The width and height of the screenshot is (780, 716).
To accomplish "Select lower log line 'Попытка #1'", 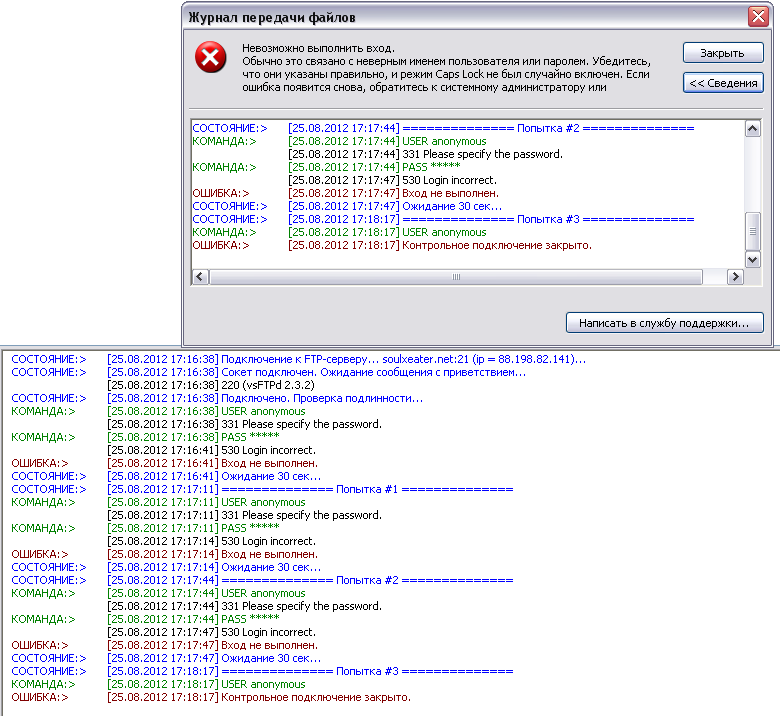I will [262, 489].
